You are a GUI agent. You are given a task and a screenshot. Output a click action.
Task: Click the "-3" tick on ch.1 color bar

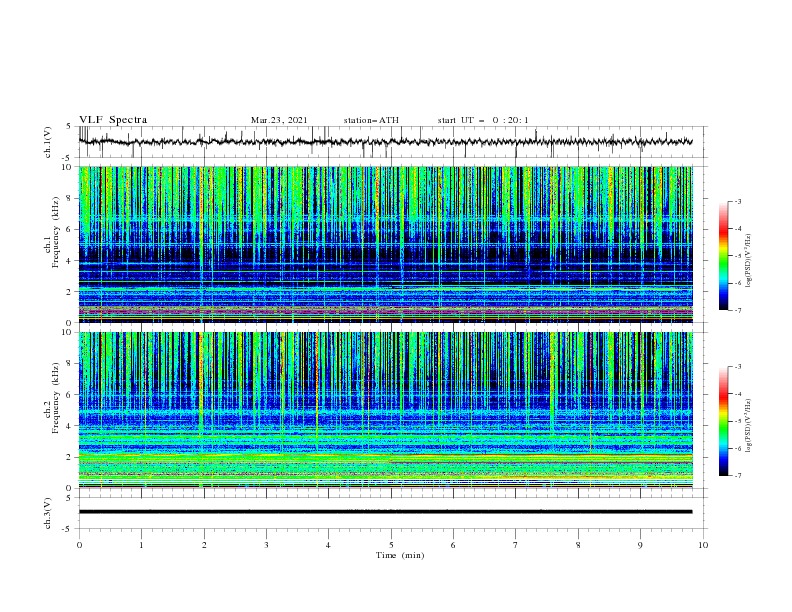click(738, 201)
